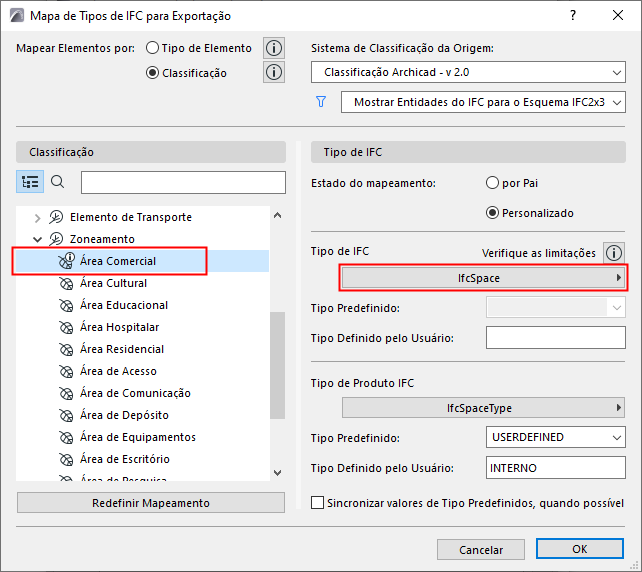The image size is (642, 572).
Task: Select the Tipo de Elemento radio button
Action: pyautogui.click(x=153, y=48)
